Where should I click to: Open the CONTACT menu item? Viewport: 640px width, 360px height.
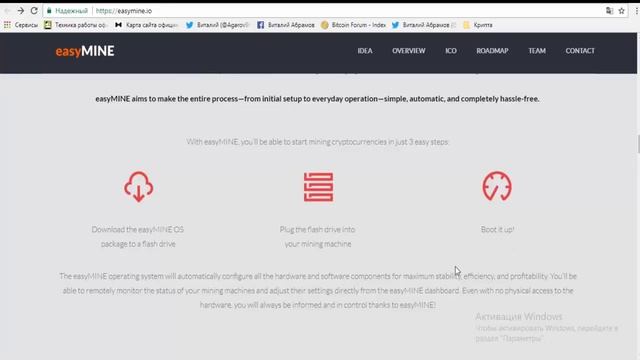[580, 51]
